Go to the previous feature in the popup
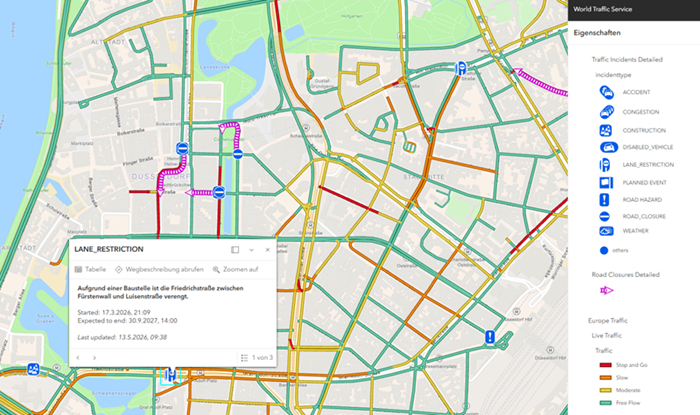 (78, 357)
